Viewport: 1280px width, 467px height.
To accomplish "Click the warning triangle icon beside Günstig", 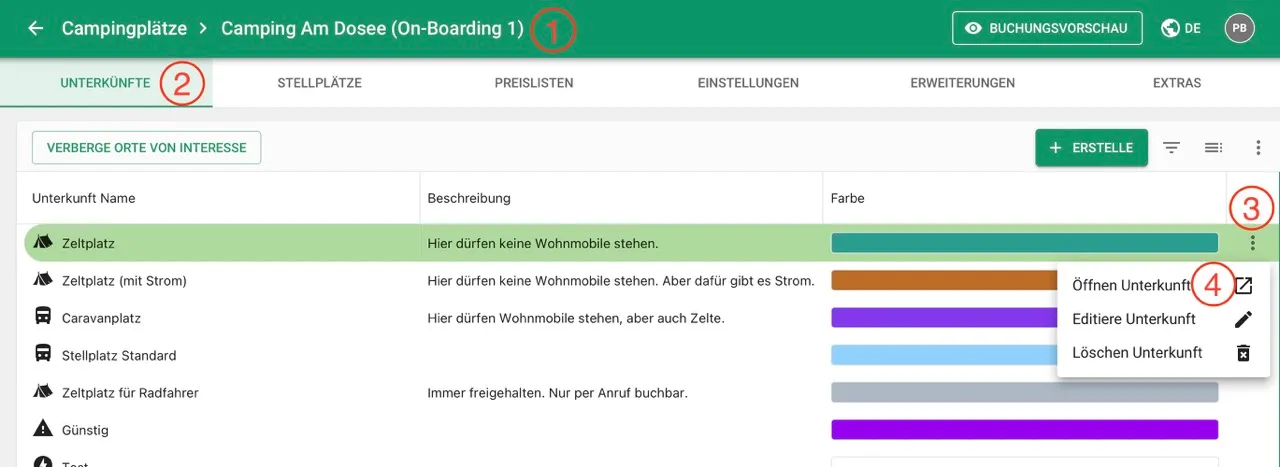I will [x=43, y=430].
